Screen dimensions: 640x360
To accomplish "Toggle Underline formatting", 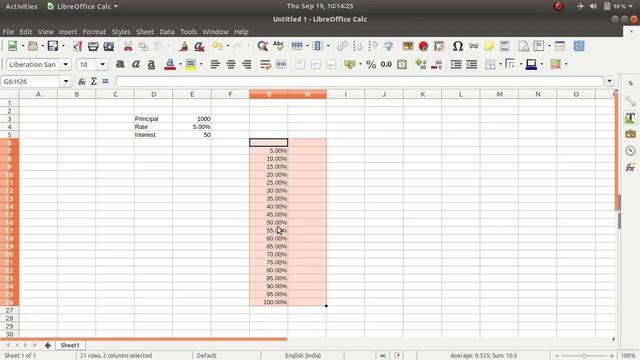I will (151, 64).
